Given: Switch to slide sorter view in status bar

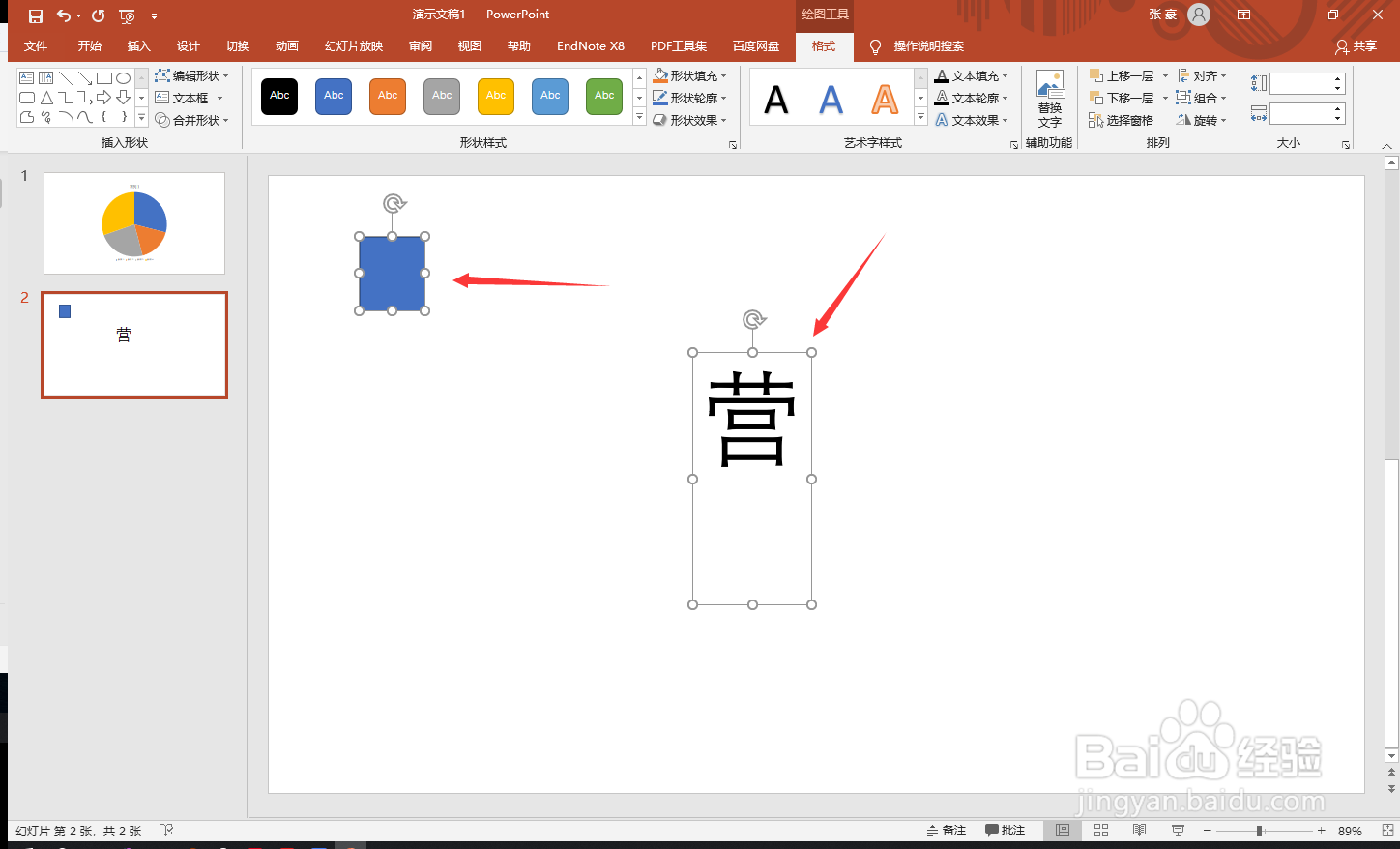Looking at the screenshot, I should [x=1101, y=831].
